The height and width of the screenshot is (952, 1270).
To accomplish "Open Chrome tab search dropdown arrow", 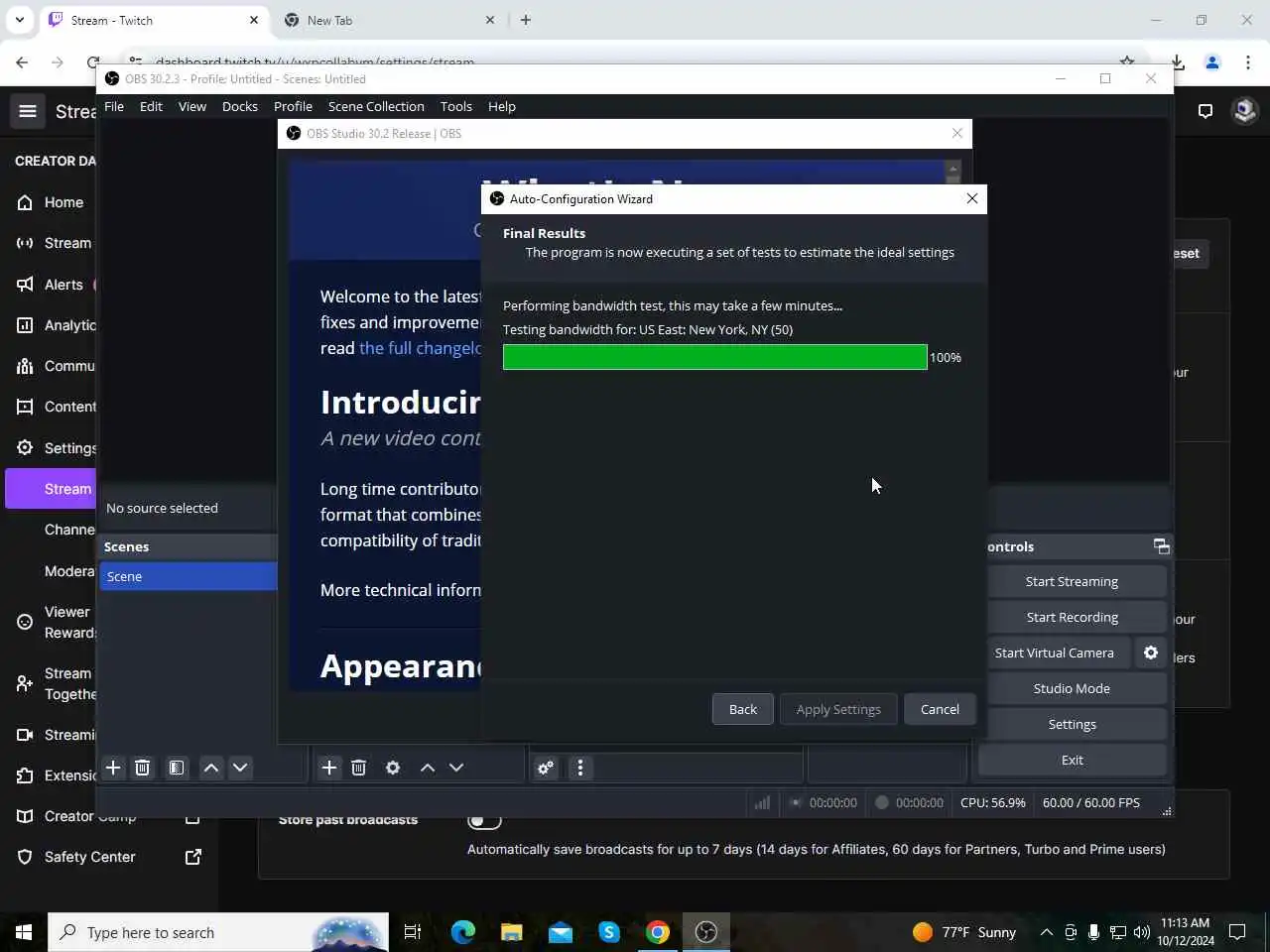I will (x=20, y=20).
